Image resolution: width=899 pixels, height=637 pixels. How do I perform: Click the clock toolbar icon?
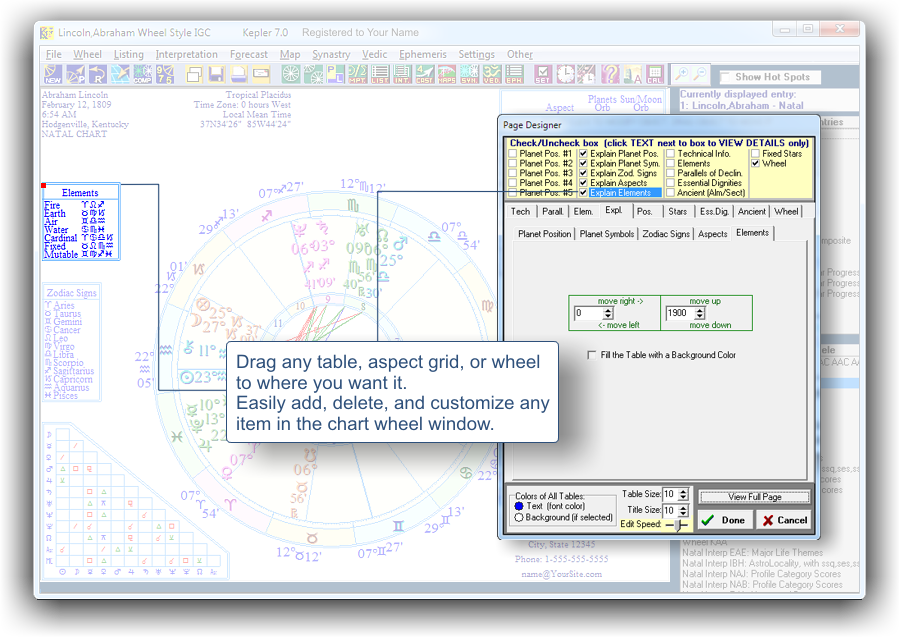pyautogui.click(x=565, y=75)
